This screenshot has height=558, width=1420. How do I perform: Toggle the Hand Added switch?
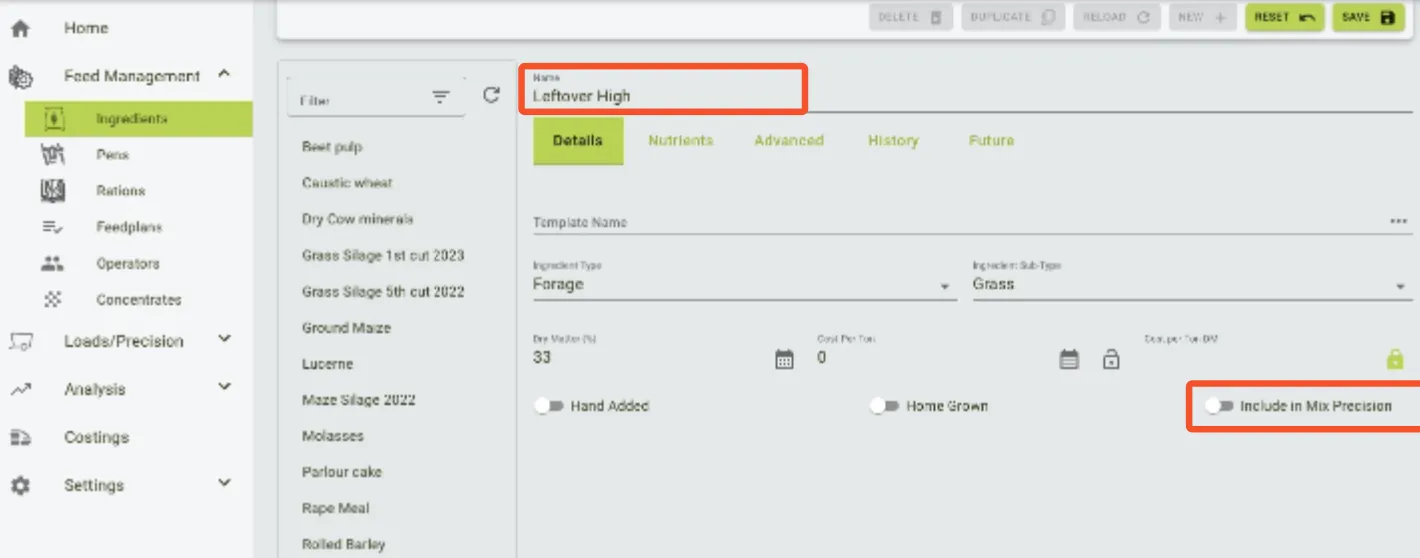pos(549,406)
